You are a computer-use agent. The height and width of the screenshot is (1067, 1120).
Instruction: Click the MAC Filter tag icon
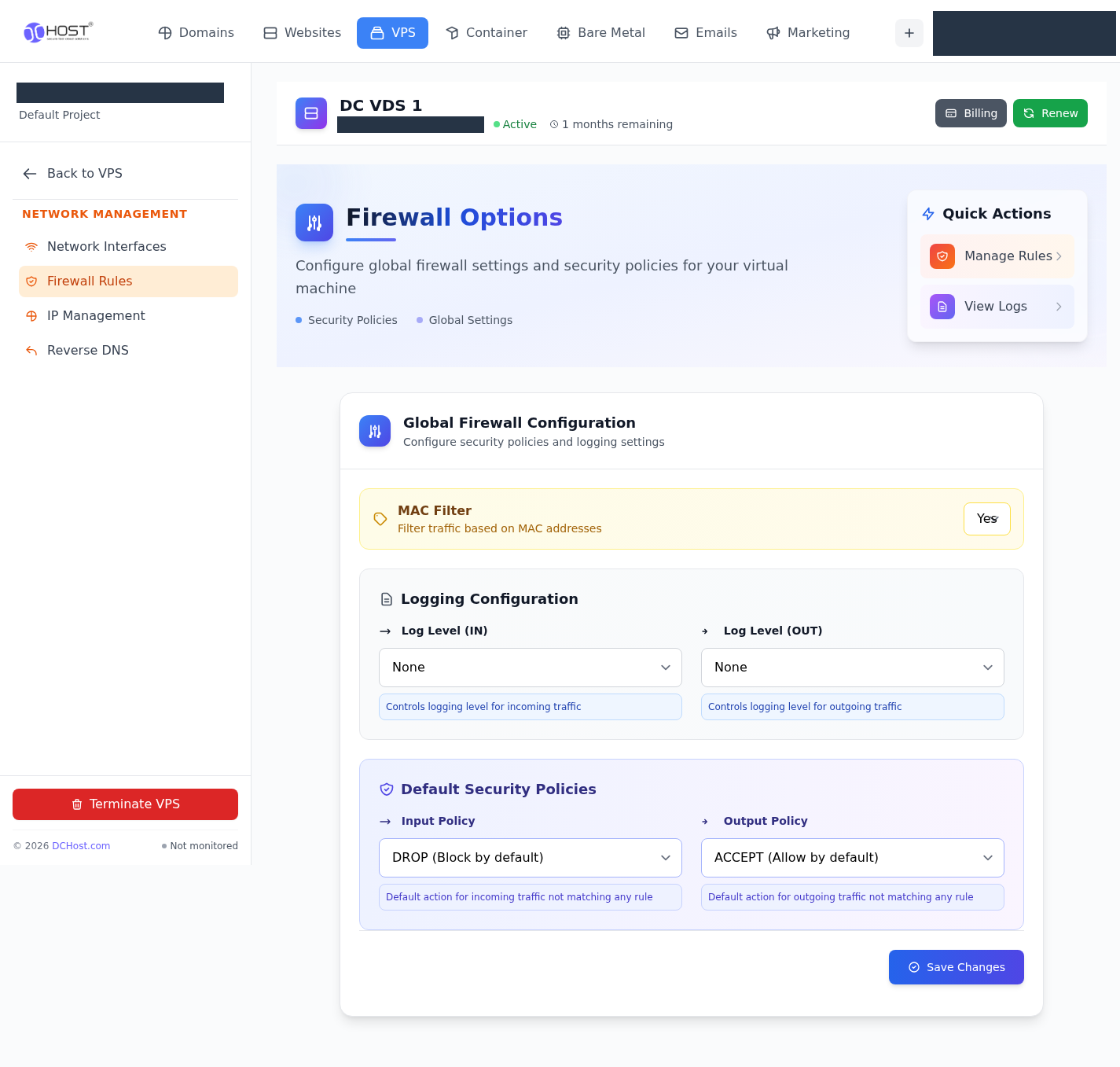point(380,519)
